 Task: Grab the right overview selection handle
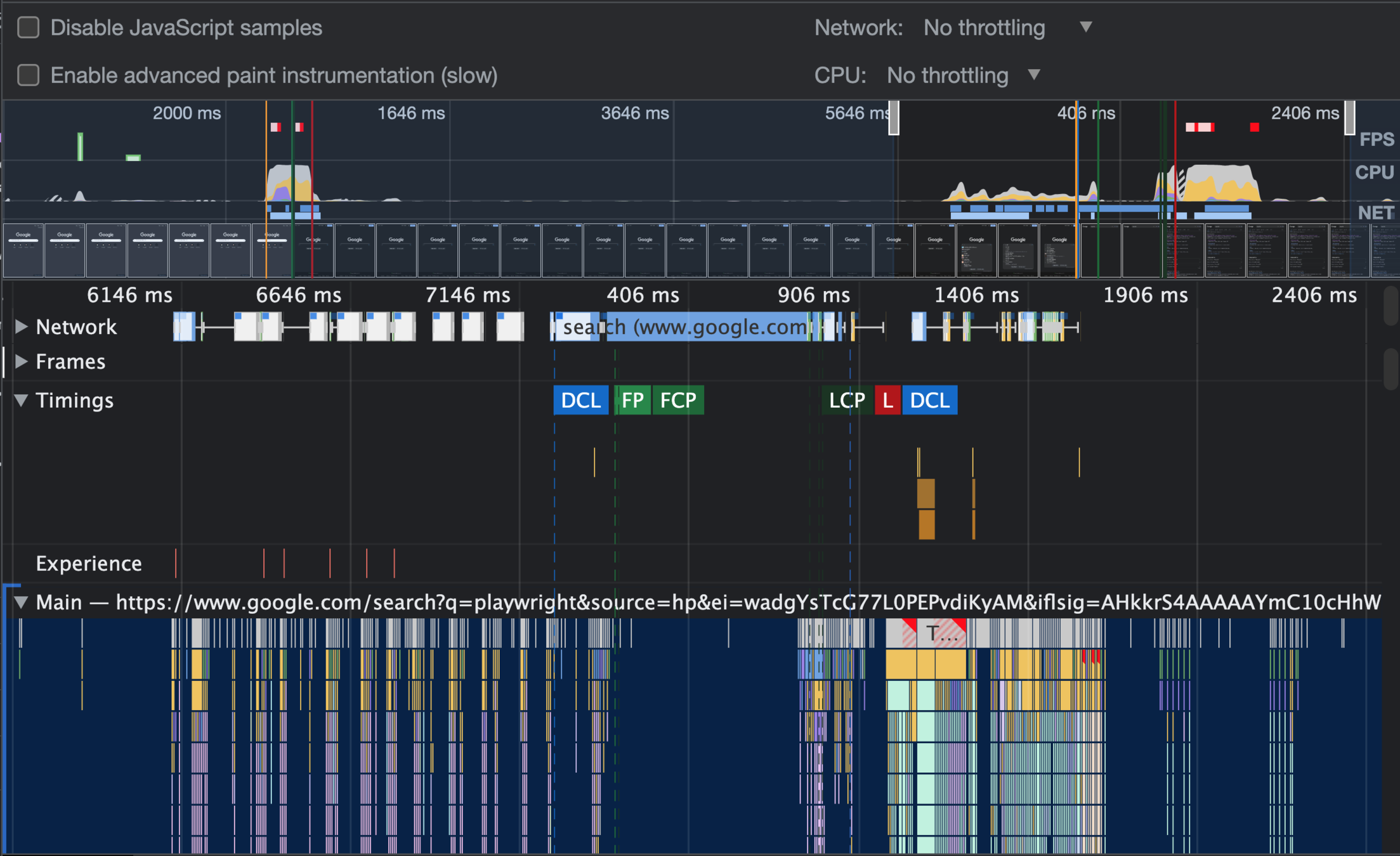(x=1350, y=118)
